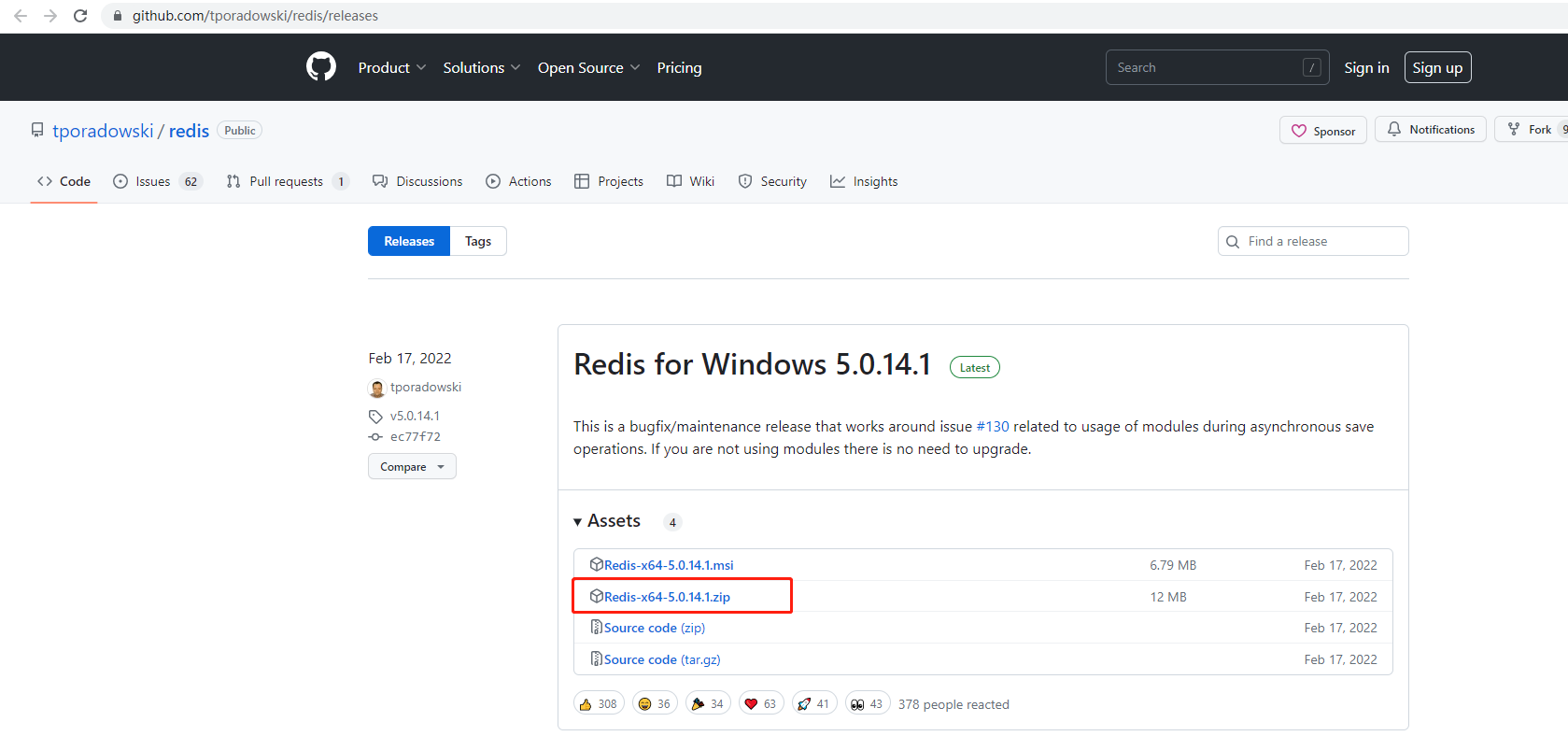Click the magnifier icon in Find a release

pyautogui.click(x=1233, y=242)
